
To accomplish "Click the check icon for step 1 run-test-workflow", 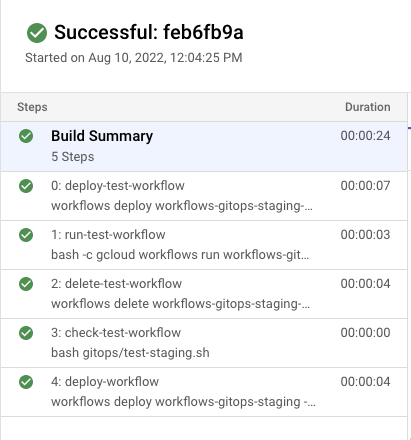I will click(x=26, y=235).
